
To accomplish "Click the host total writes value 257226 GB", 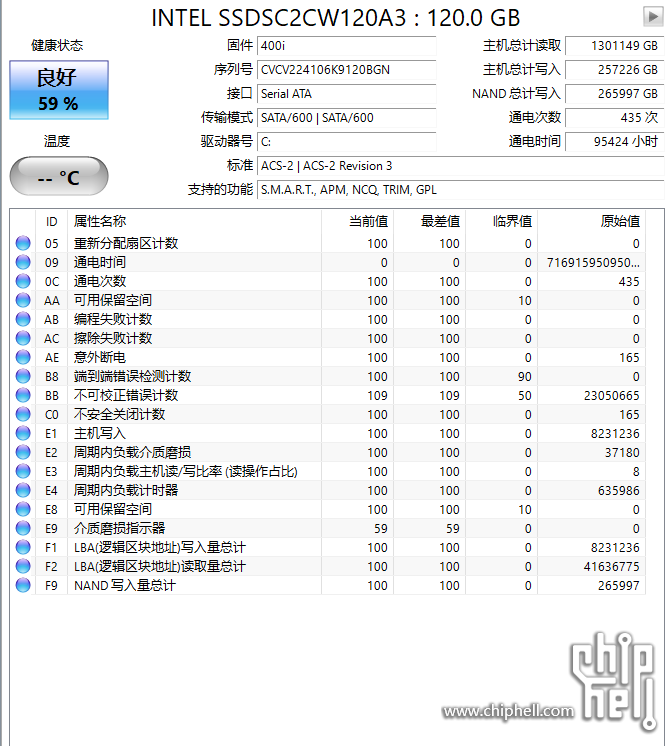I will point(614,69).
